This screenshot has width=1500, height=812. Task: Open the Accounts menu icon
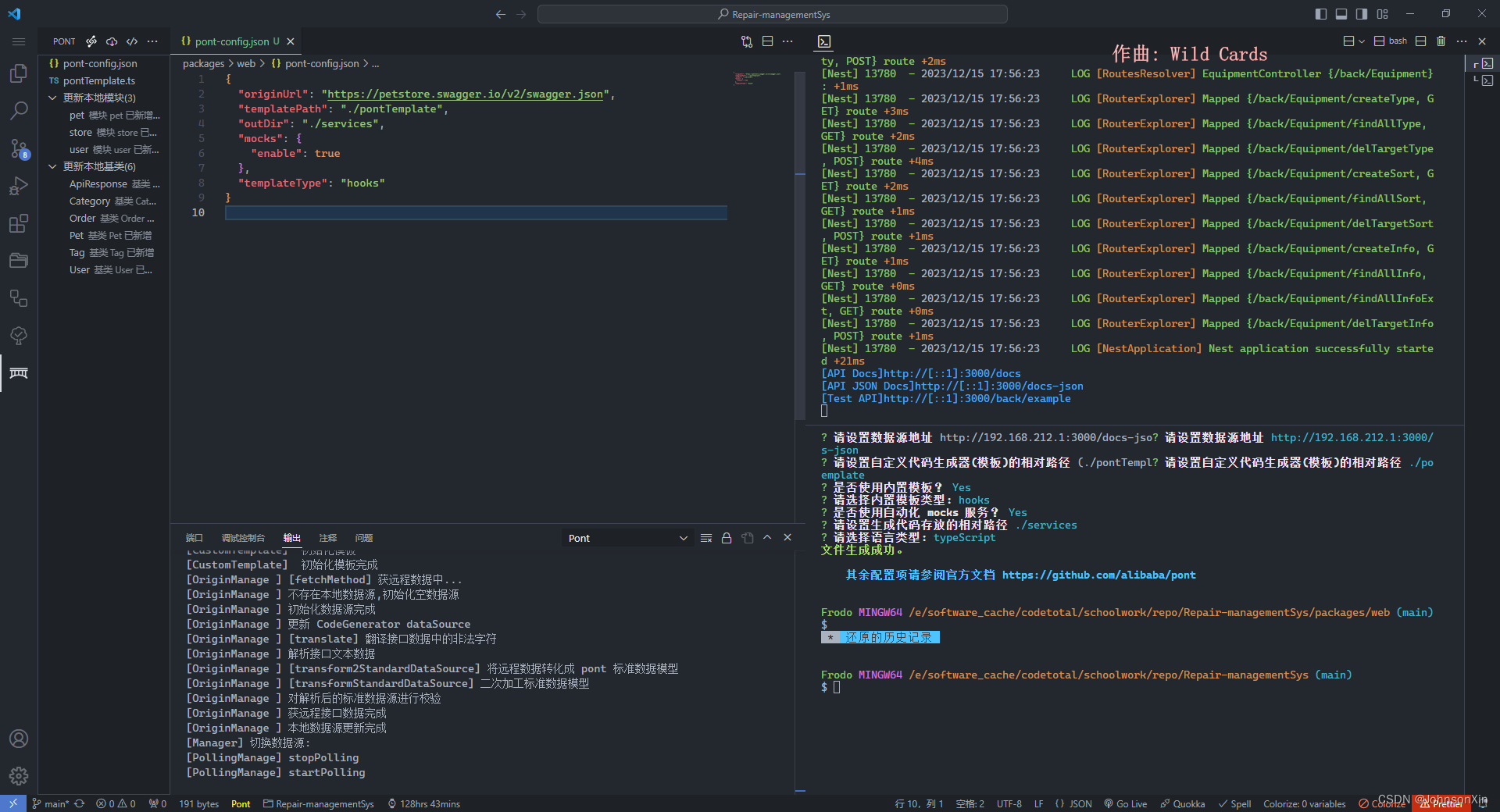[19, 739]
